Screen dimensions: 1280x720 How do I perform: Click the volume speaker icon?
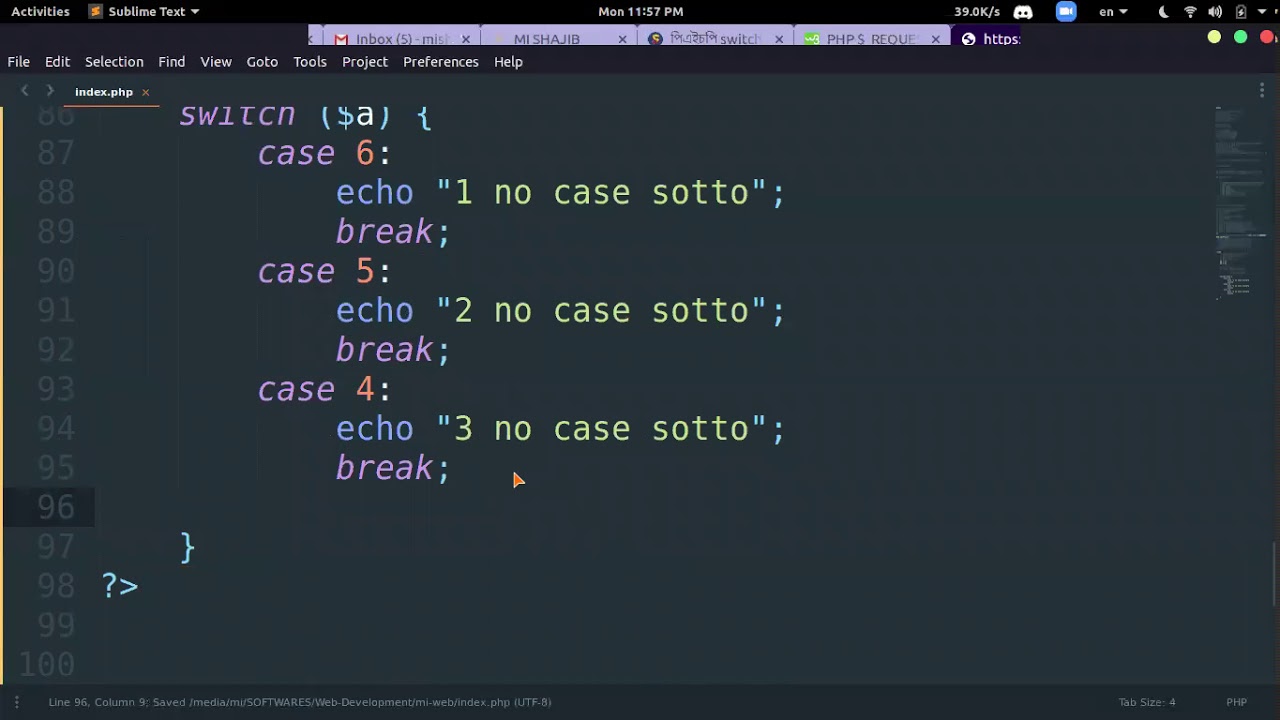pyautogui.click(x=1215, y=11)
